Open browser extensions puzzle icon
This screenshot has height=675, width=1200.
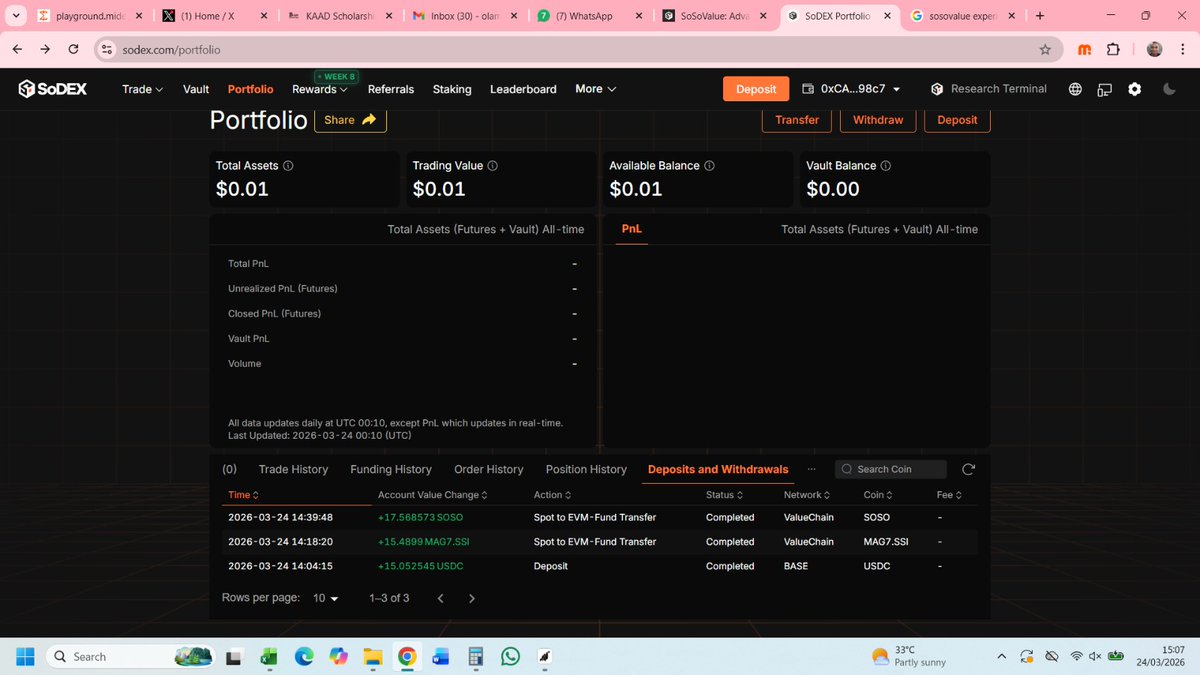tap(1113, 49)
